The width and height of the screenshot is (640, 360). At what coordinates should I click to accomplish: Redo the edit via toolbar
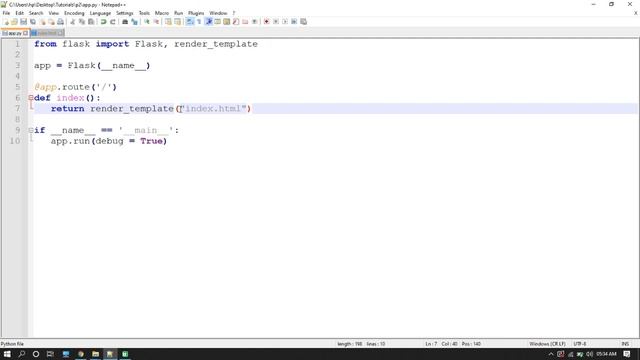click(x=113, y=22)
